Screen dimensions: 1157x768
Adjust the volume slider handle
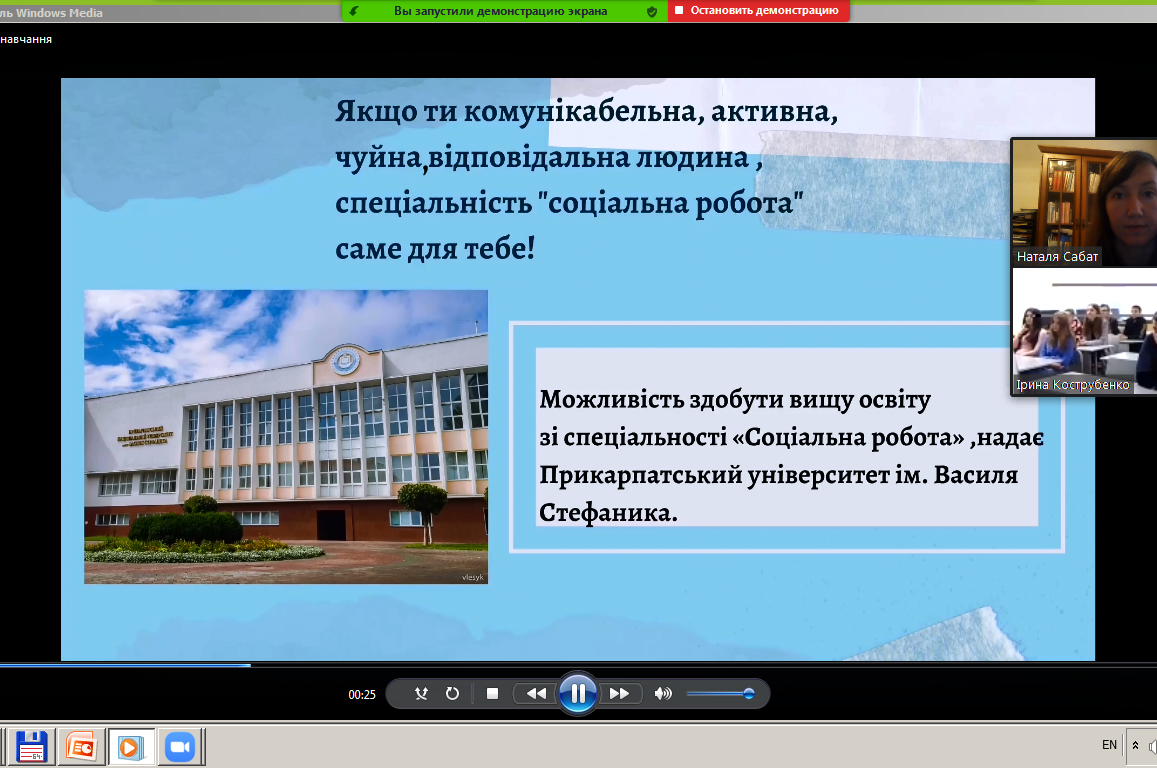point(748,693)
